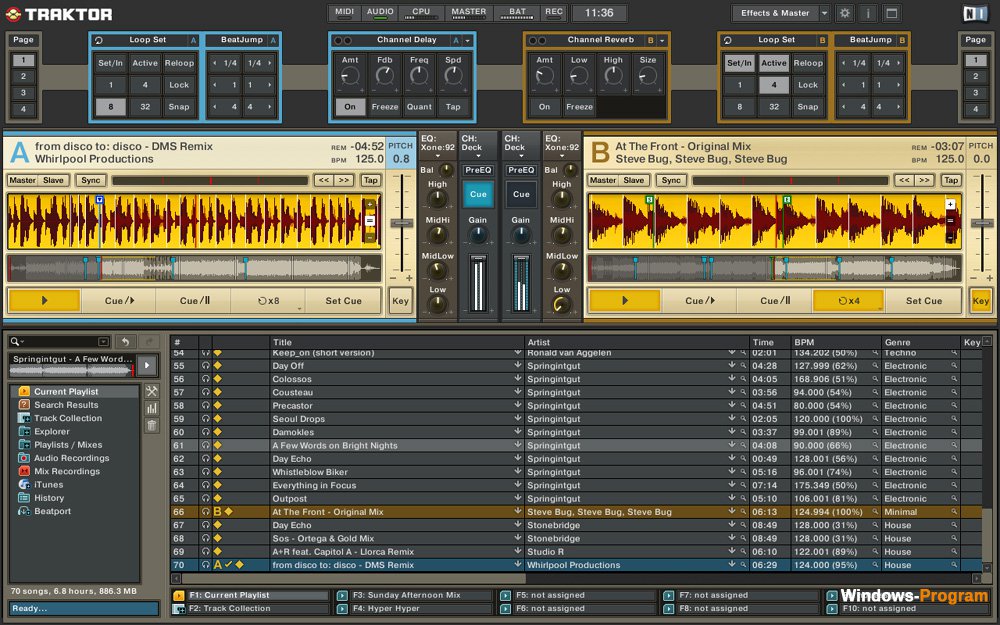Click deck B waveform zoom plus

click(x=950, y=205)
